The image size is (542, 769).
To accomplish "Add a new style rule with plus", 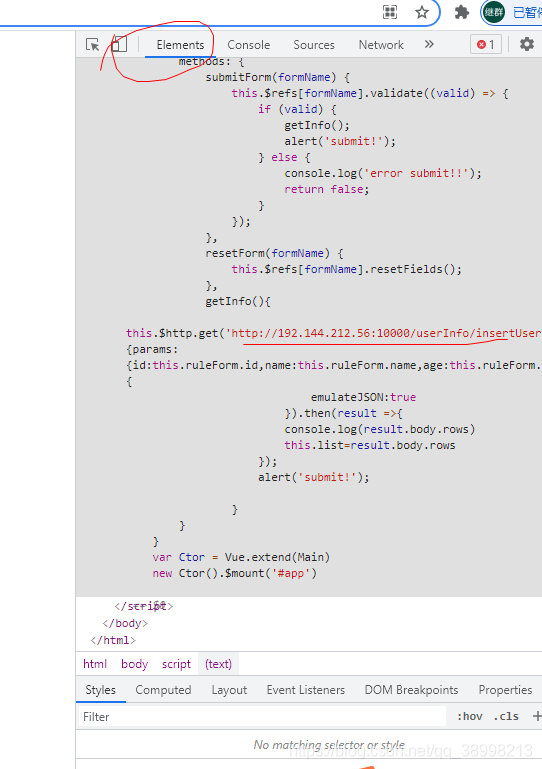I will 537,717.
